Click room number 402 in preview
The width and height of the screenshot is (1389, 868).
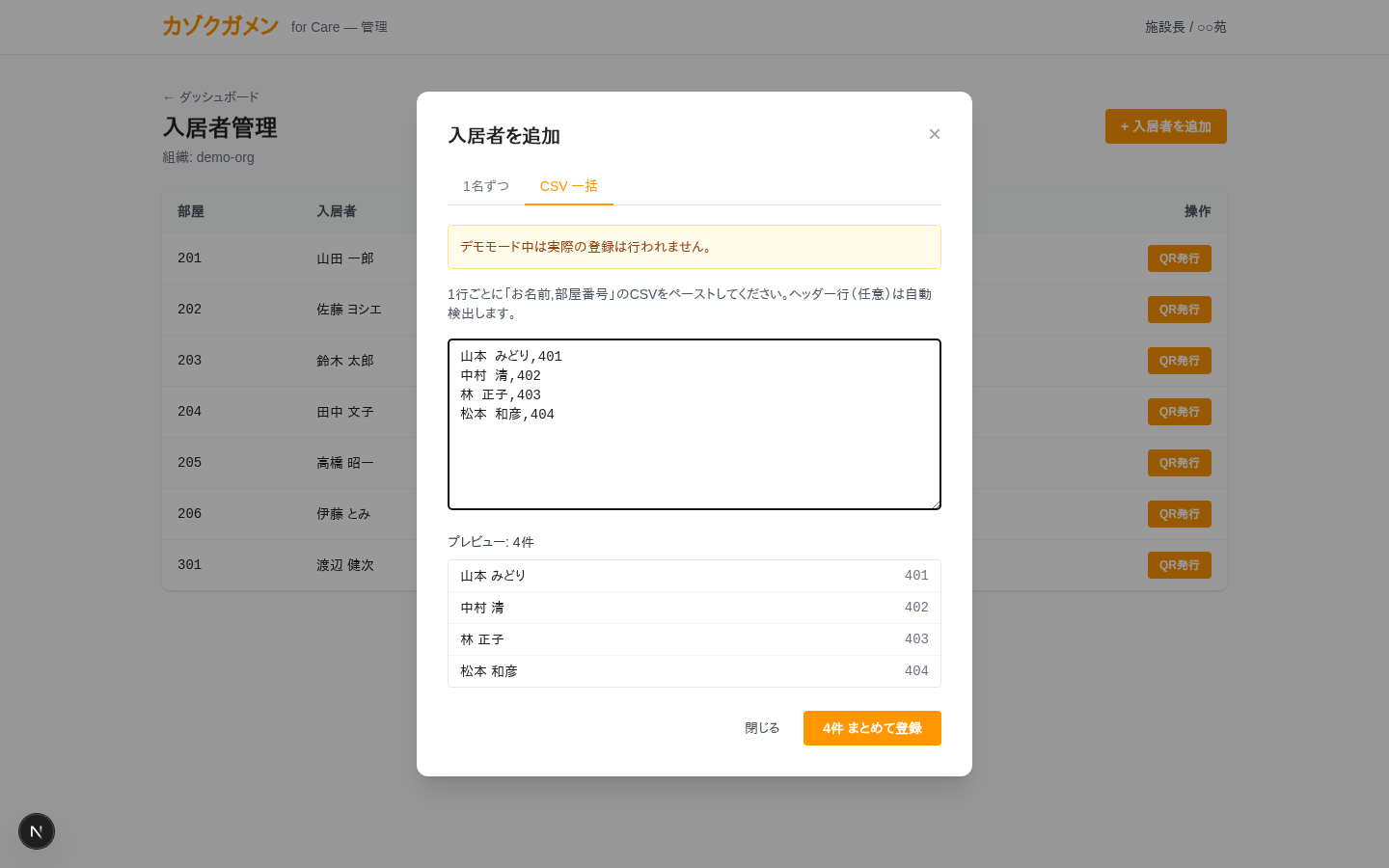point(916,608)
